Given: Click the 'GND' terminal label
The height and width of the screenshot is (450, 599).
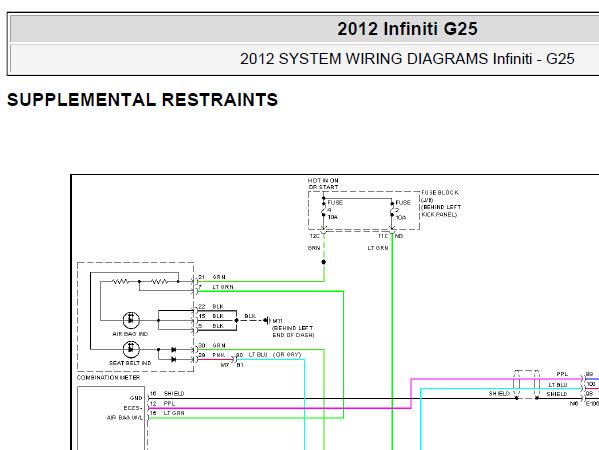Looking at the screenshot, I should pyautogui.click(x=136, y=398).
